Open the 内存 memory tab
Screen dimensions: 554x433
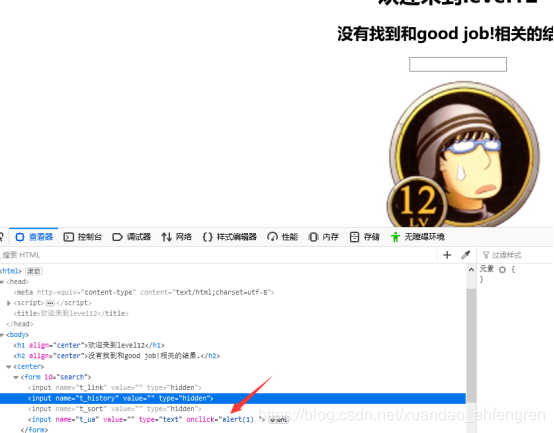324,237
